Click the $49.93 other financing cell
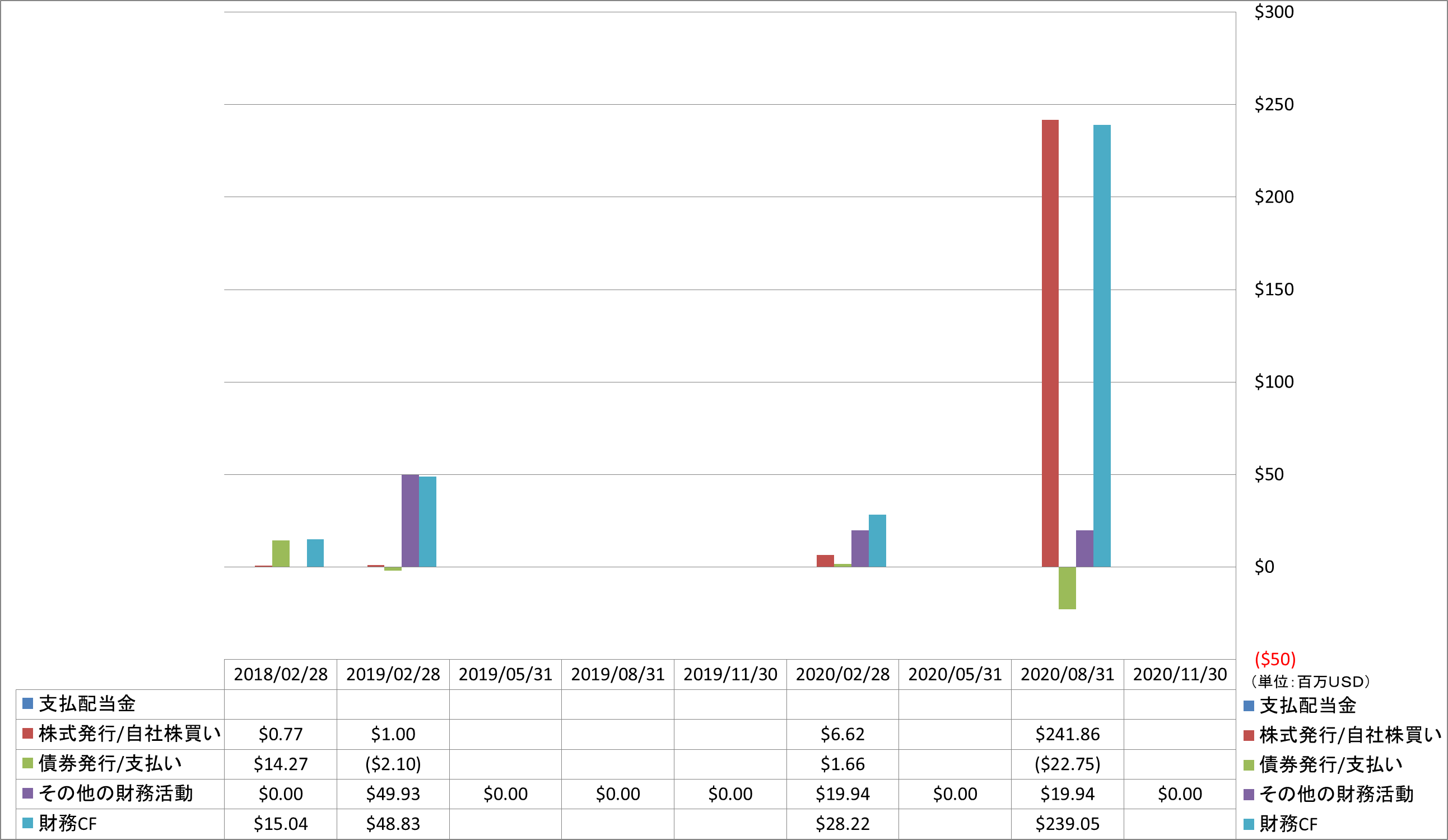Screen dimensions: 1448x840 (x=393, y=794)
